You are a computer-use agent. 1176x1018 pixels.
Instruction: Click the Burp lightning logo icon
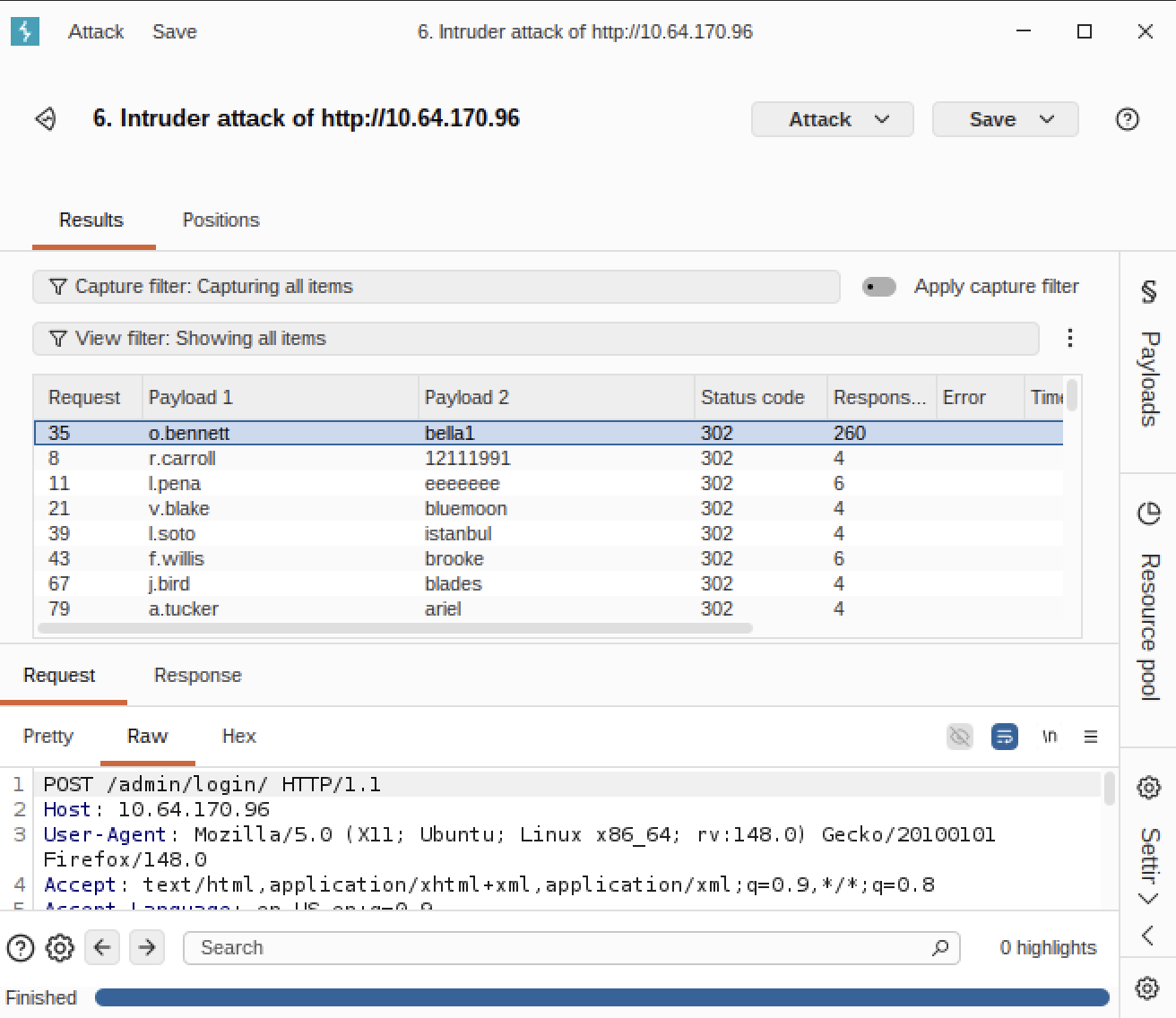pos(25,31)
